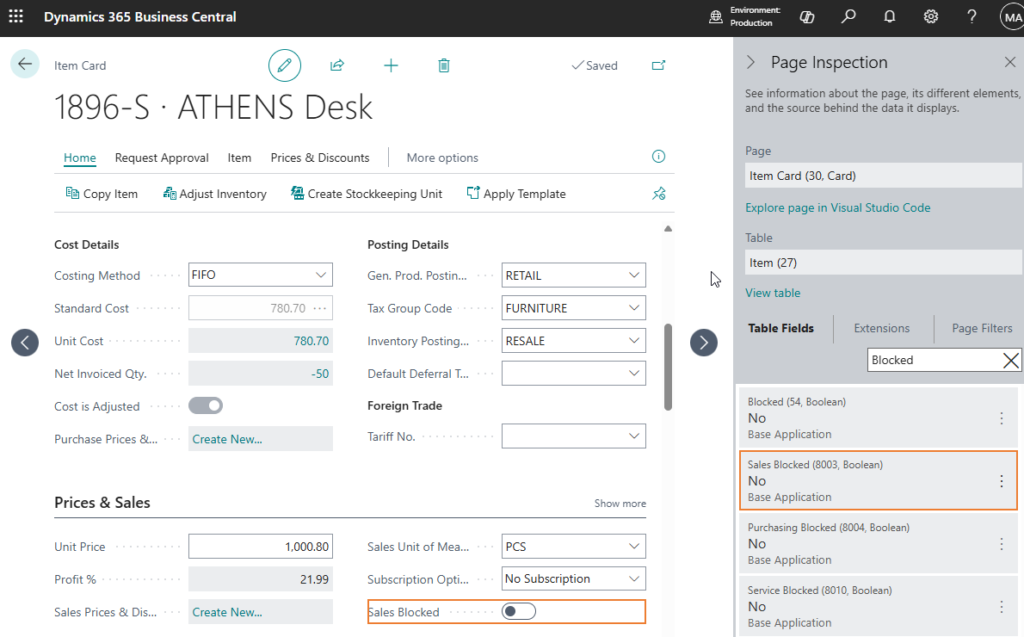The width and height of the screenshot is (1024, 637).
Task: Toggle the Sales Blocked switch
Action: click(519, 612)
